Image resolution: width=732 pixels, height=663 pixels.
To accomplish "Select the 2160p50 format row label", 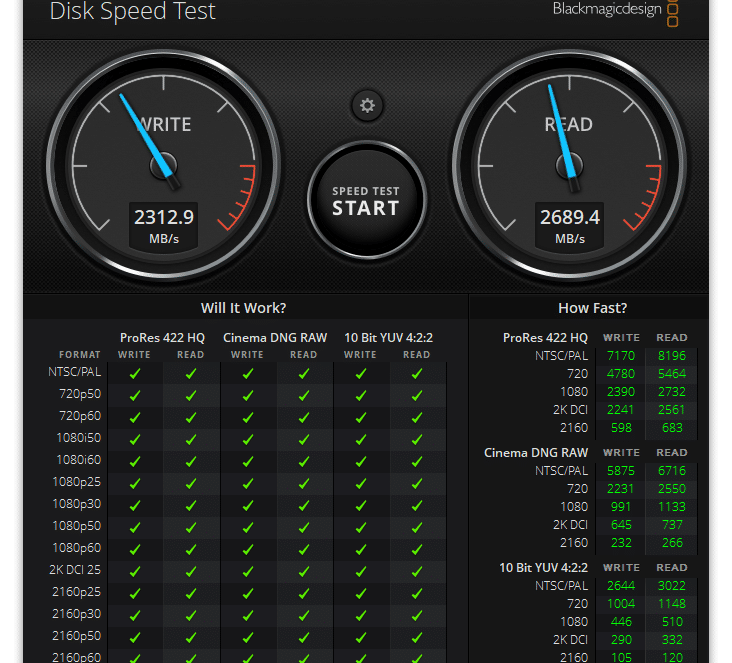I will (77, 635).
